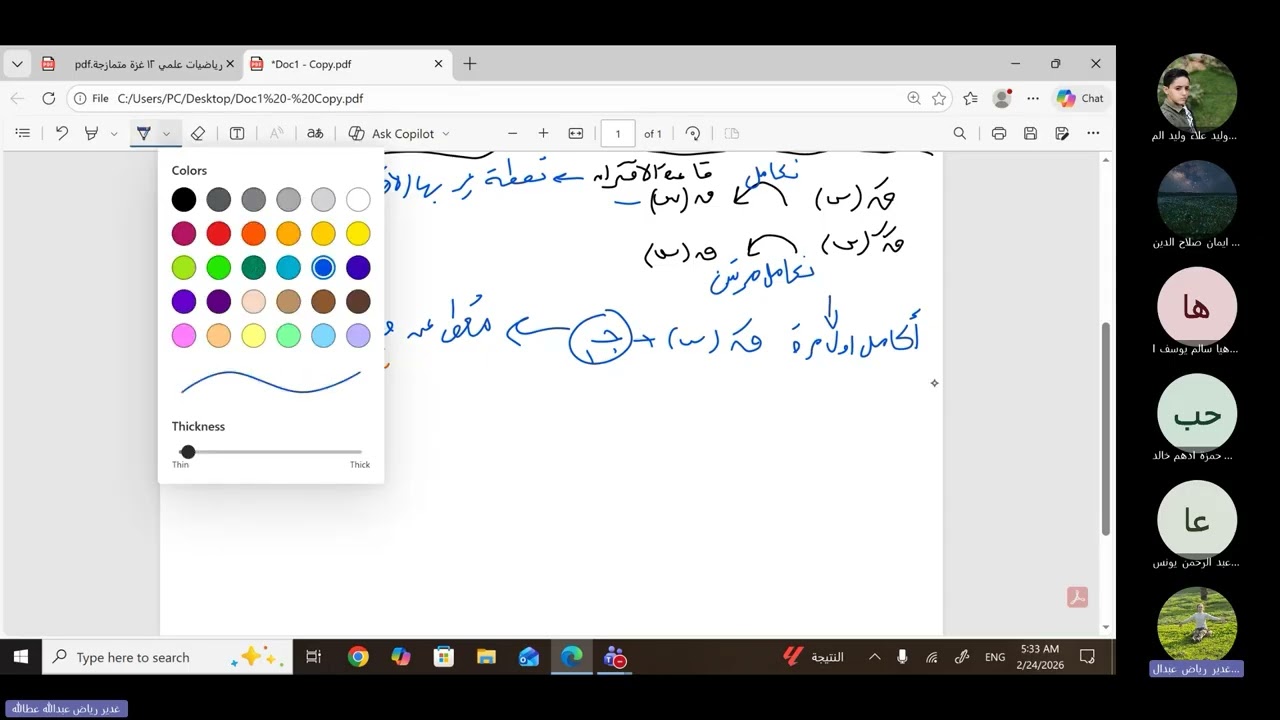Click the Ask Copilot button
1280x720 pixels.
390,133
